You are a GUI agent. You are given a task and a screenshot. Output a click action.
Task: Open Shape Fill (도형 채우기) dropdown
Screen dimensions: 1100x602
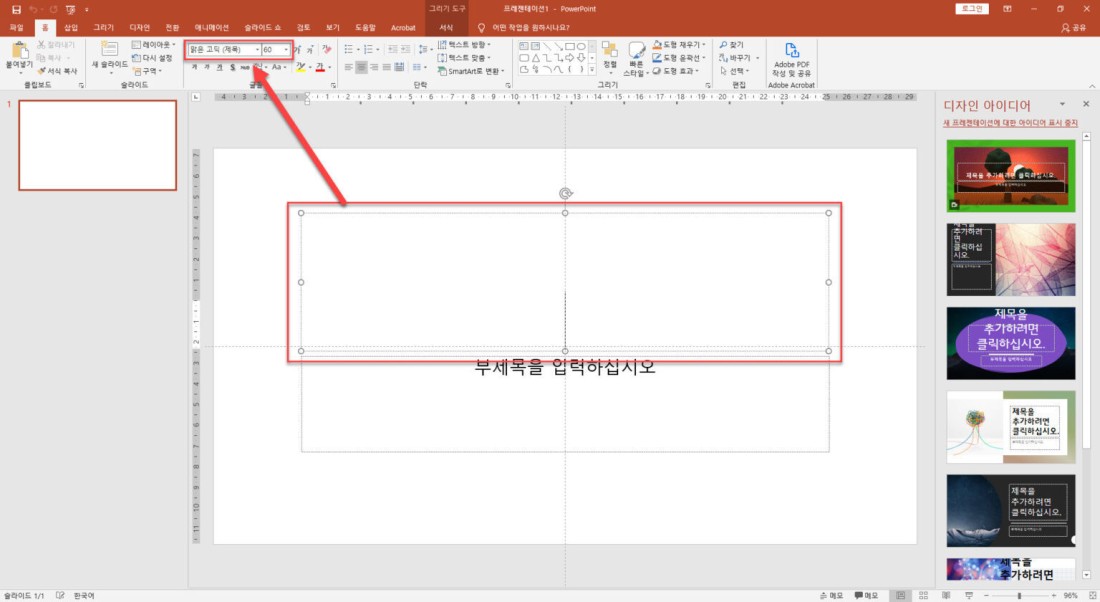678,45
